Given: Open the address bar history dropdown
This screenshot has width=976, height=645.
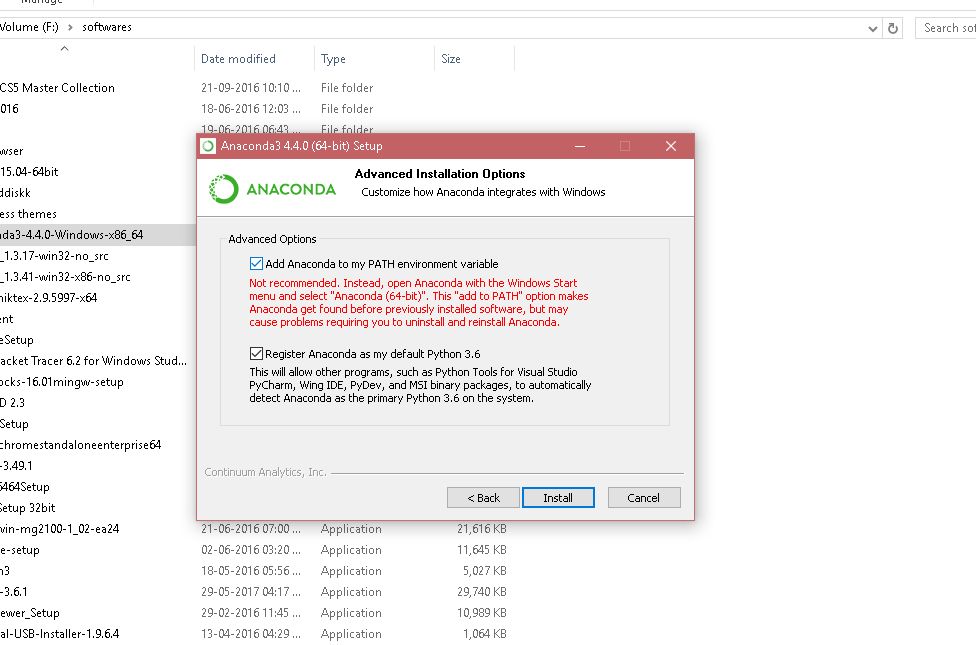Looking at the screenshot, I should click(x=873, y=28).
